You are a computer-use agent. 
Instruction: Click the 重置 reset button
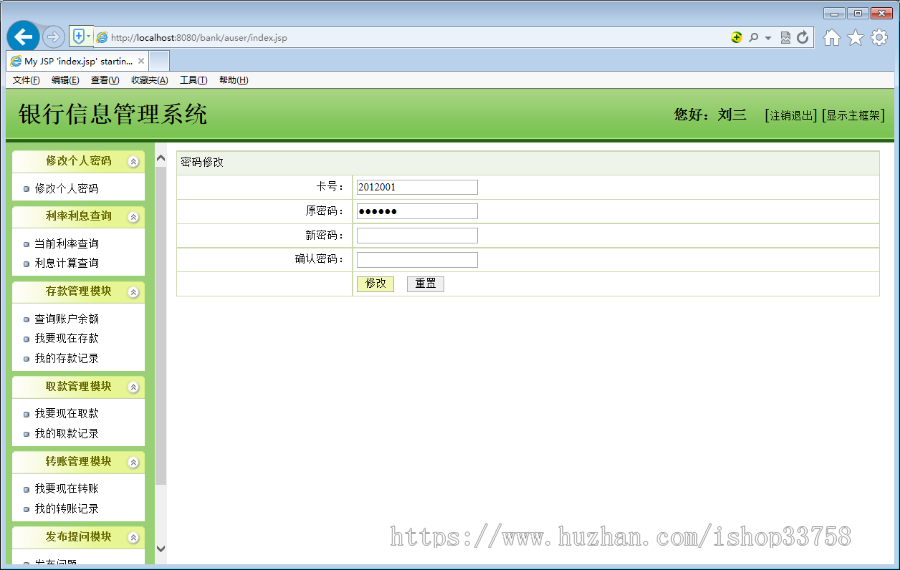(x=425, y=284)
